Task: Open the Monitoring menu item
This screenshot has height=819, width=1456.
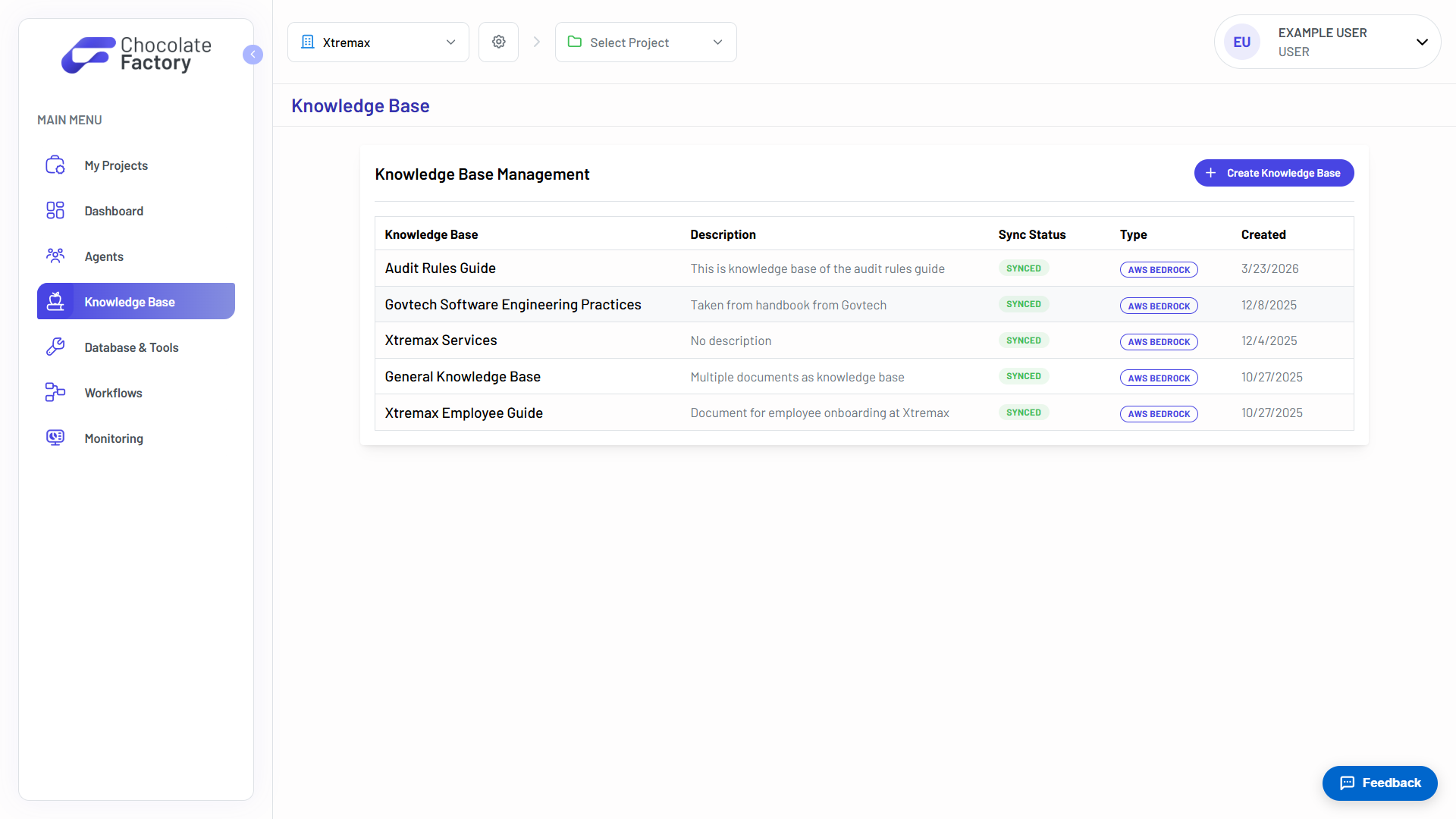Action: pos(136,438)
